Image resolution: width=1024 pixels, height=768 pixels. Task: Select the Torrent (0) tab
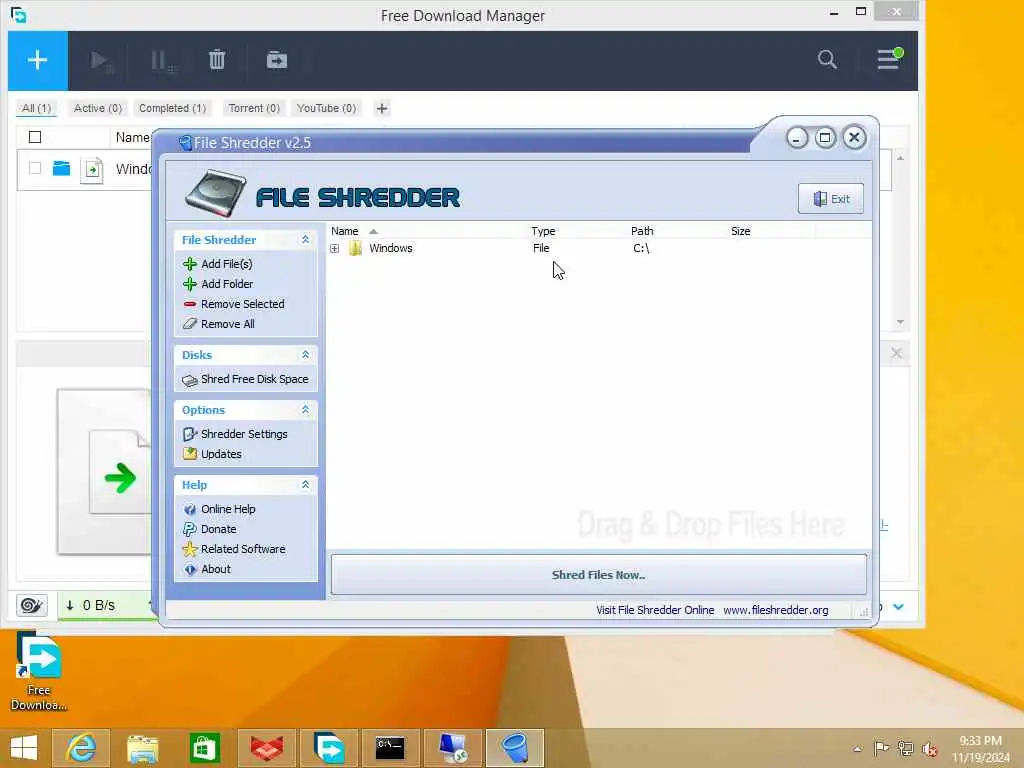click(254, 108)
